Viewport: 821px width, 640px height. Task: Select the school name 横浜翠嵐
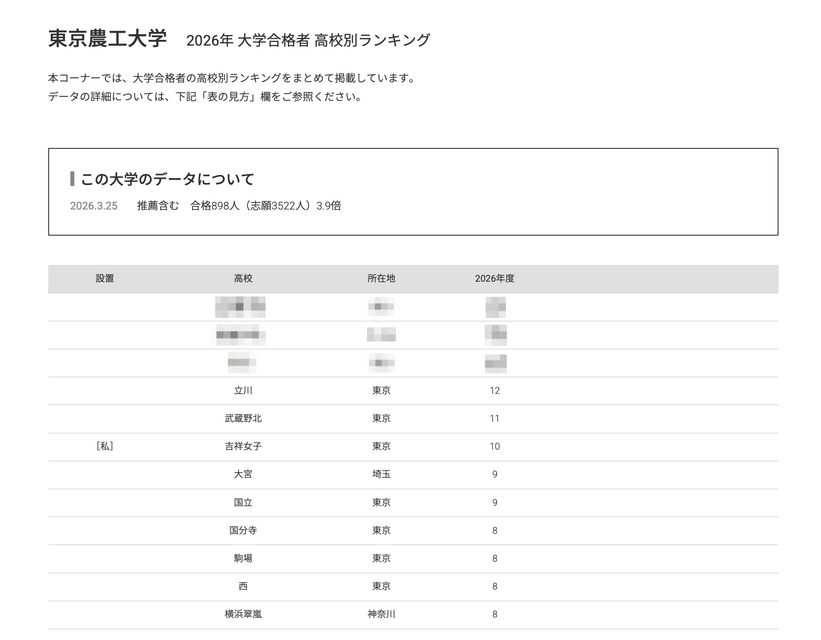pos(243,614)
